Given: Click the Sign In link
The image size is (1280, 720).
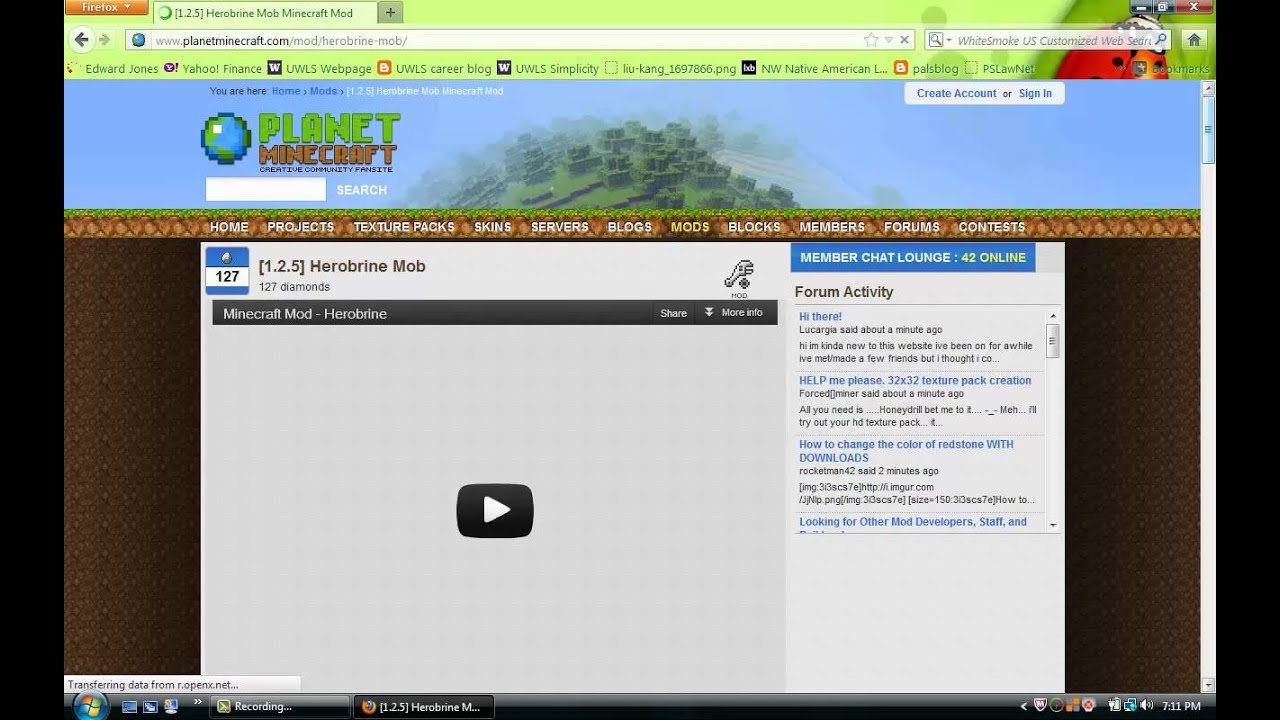Looking at the screenshot, I should 1035,93.
